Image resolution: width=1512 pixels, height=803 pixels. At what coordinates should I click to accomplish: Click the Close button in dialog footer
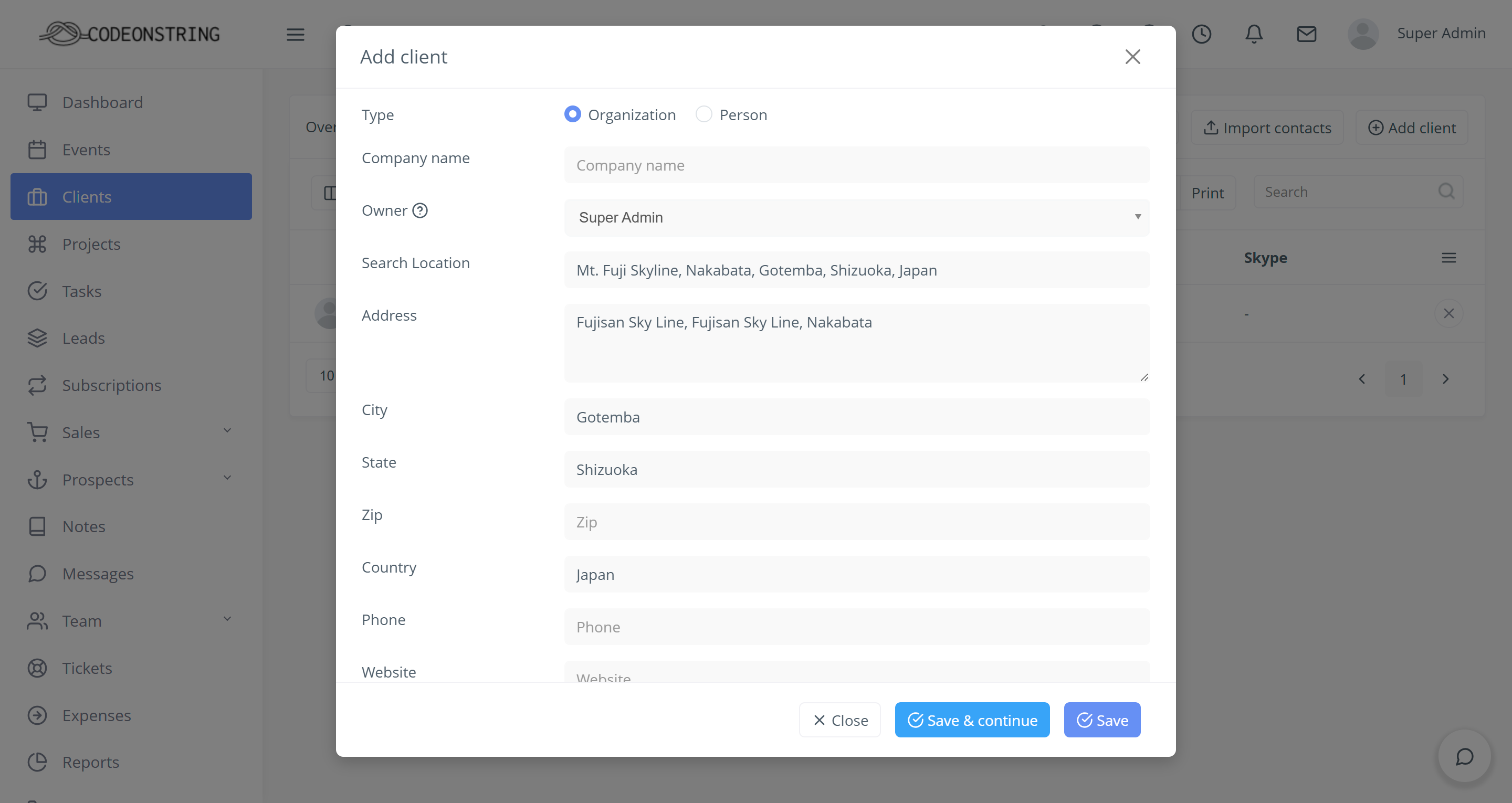pyautogui.click(x=839, y=720)
